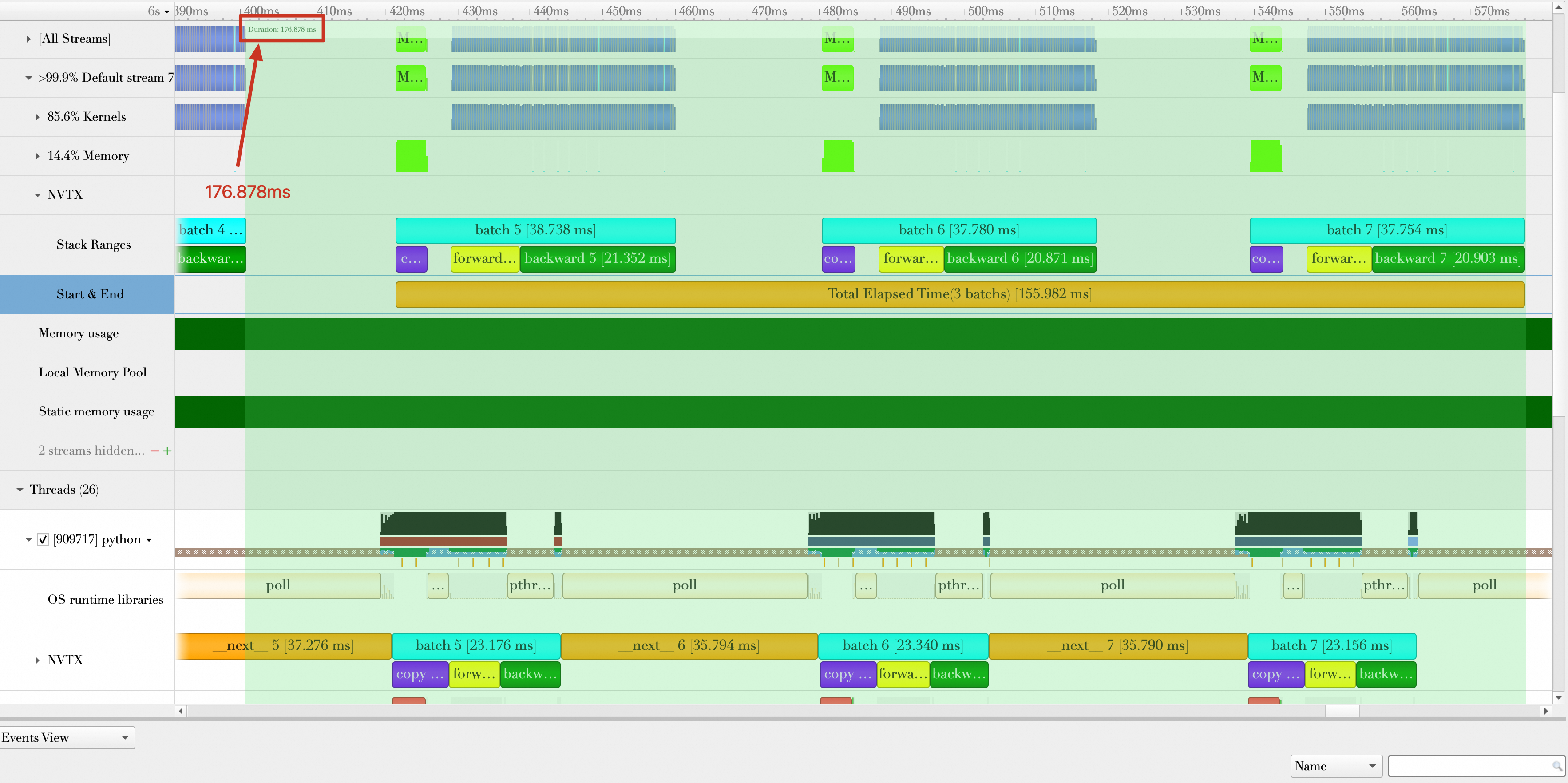Expand the 85.6% Kernels row
This screenshot has height=783, width=1568.
tap(38, 117)
